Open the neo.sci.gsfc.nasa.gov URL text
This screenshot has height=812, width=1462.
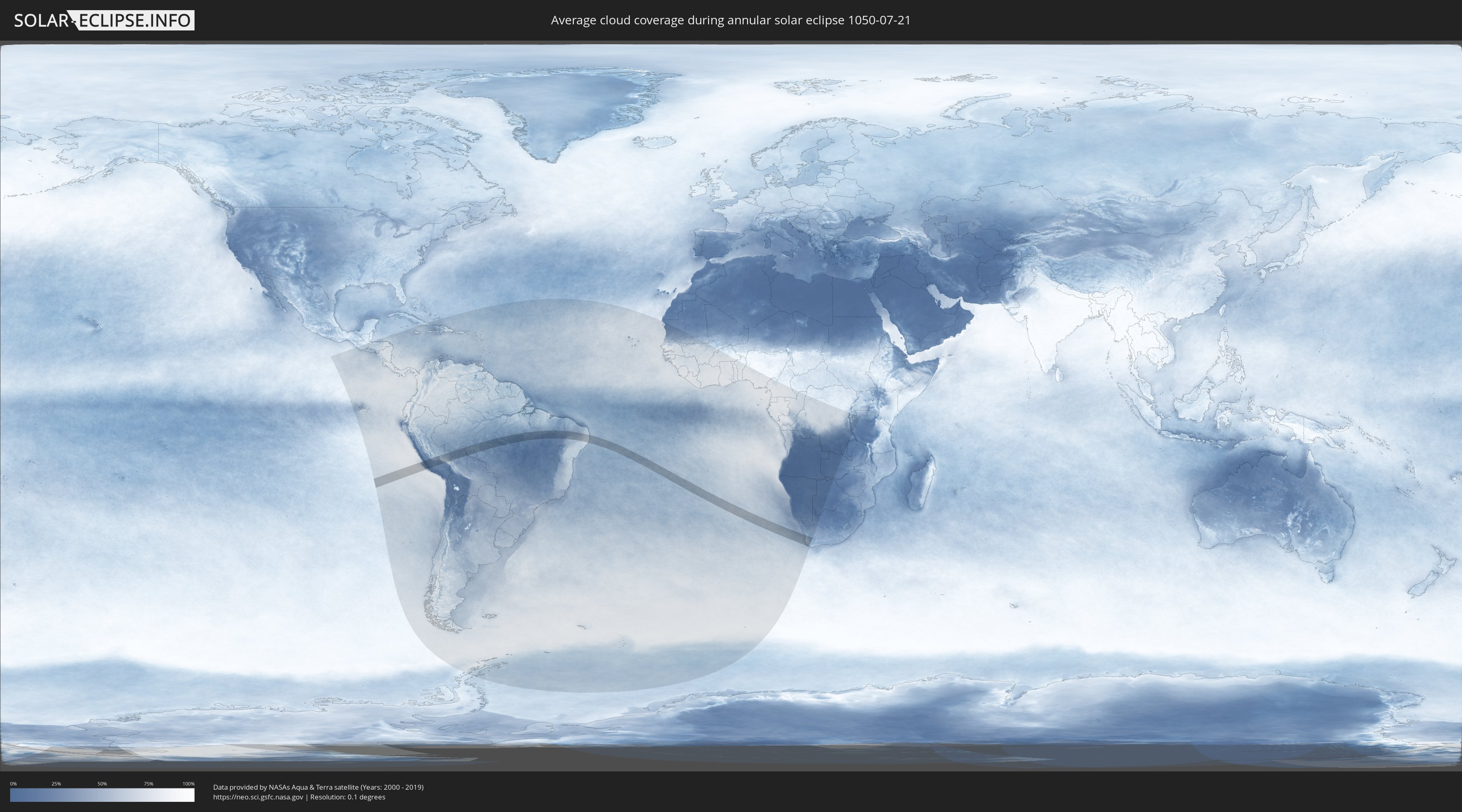coord(258,797)
